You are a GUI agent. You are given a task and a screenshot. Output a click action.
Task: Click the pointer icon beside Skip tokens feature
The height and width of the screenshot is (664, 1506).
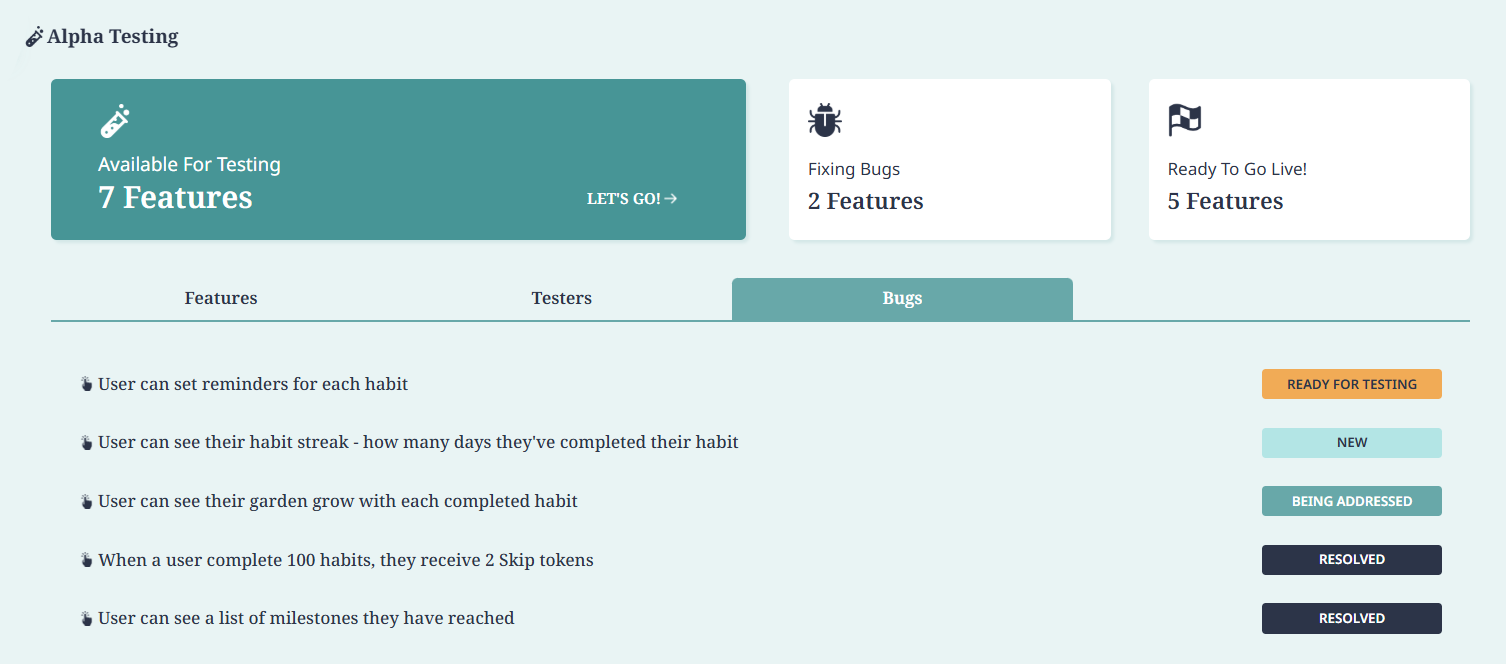coord(86,560)
